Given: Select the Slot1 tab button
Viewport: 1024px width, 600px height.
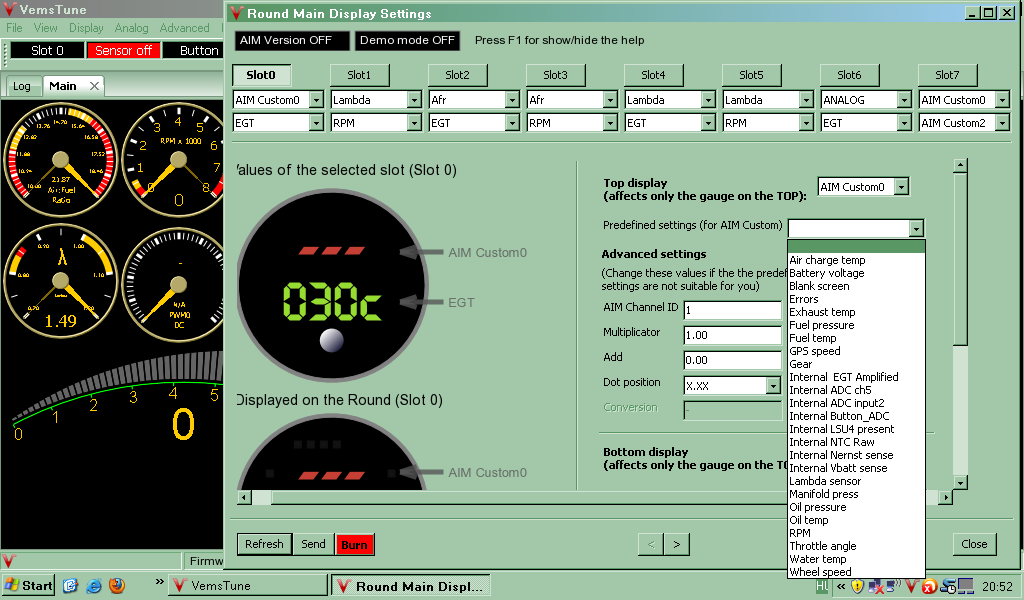Looking at the screenshot, I should point(359,75).
